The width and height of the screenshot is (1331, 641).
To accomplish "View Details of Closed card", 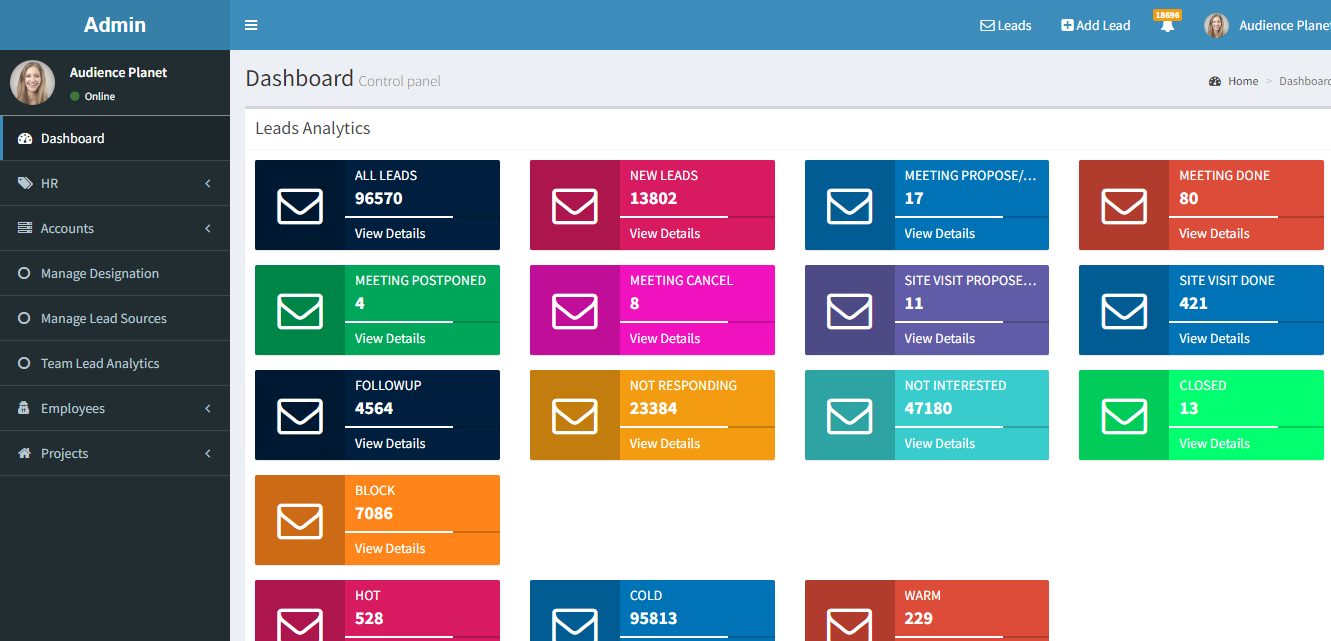I will point(1214,443).
